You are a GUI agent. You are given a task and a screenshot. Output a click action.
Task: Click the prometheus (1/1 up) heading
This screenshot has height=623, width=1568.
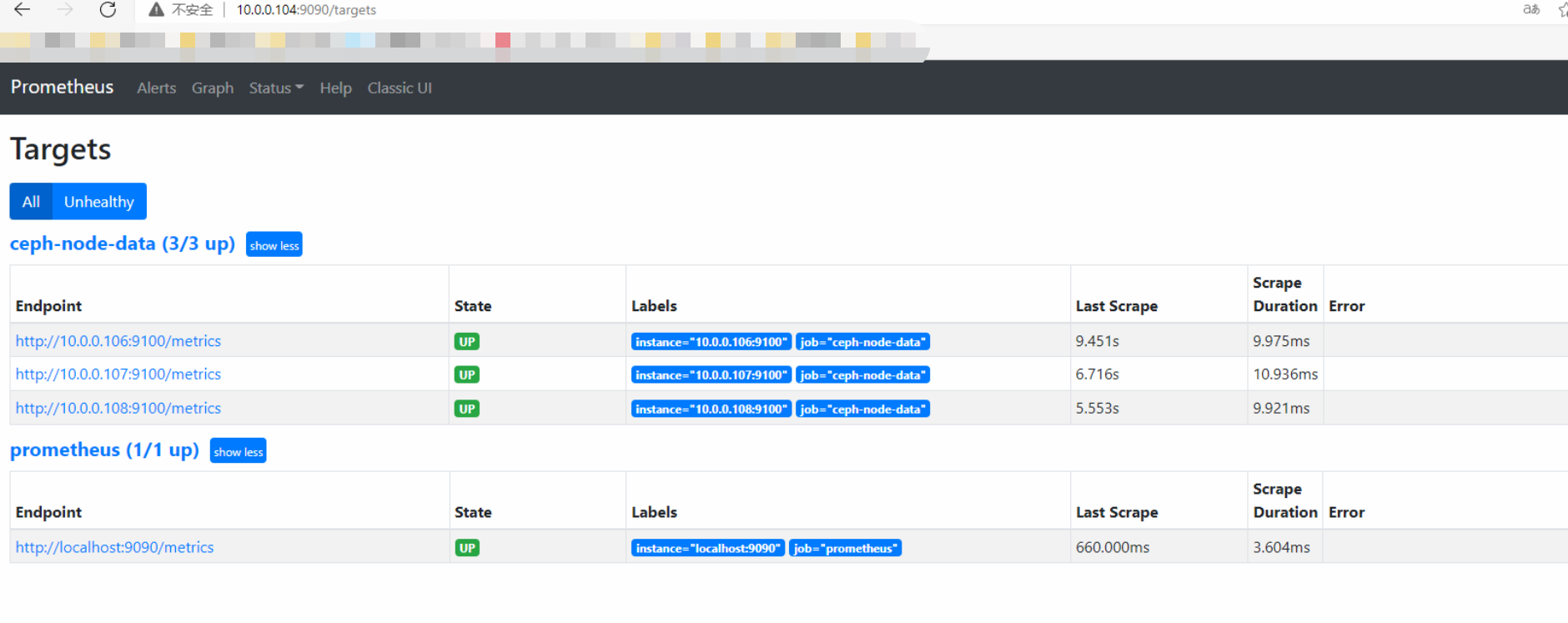[x=104, y=450]
